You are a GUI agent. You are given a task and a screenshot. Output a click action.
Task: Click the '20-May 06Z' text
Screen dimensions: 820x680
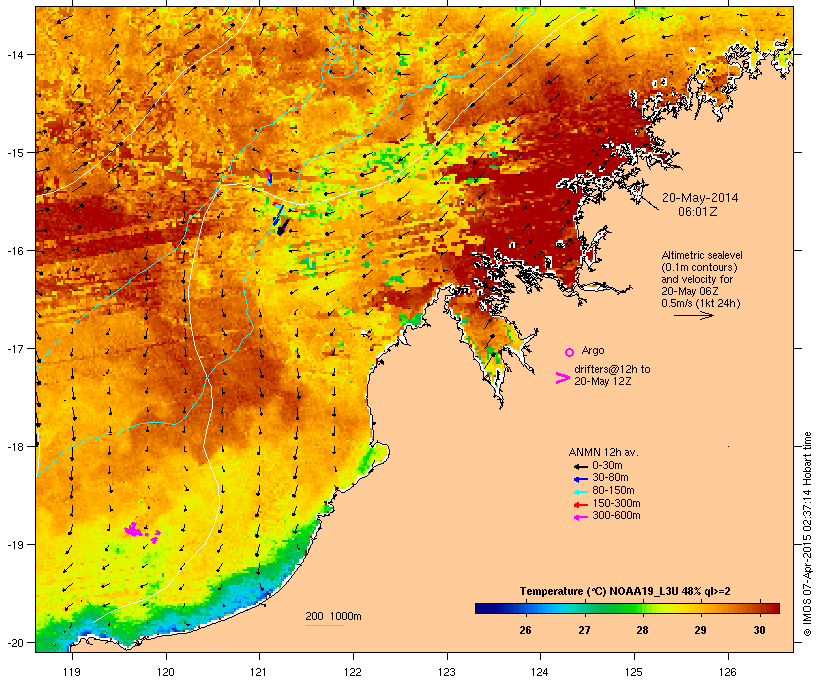(690, 291)
